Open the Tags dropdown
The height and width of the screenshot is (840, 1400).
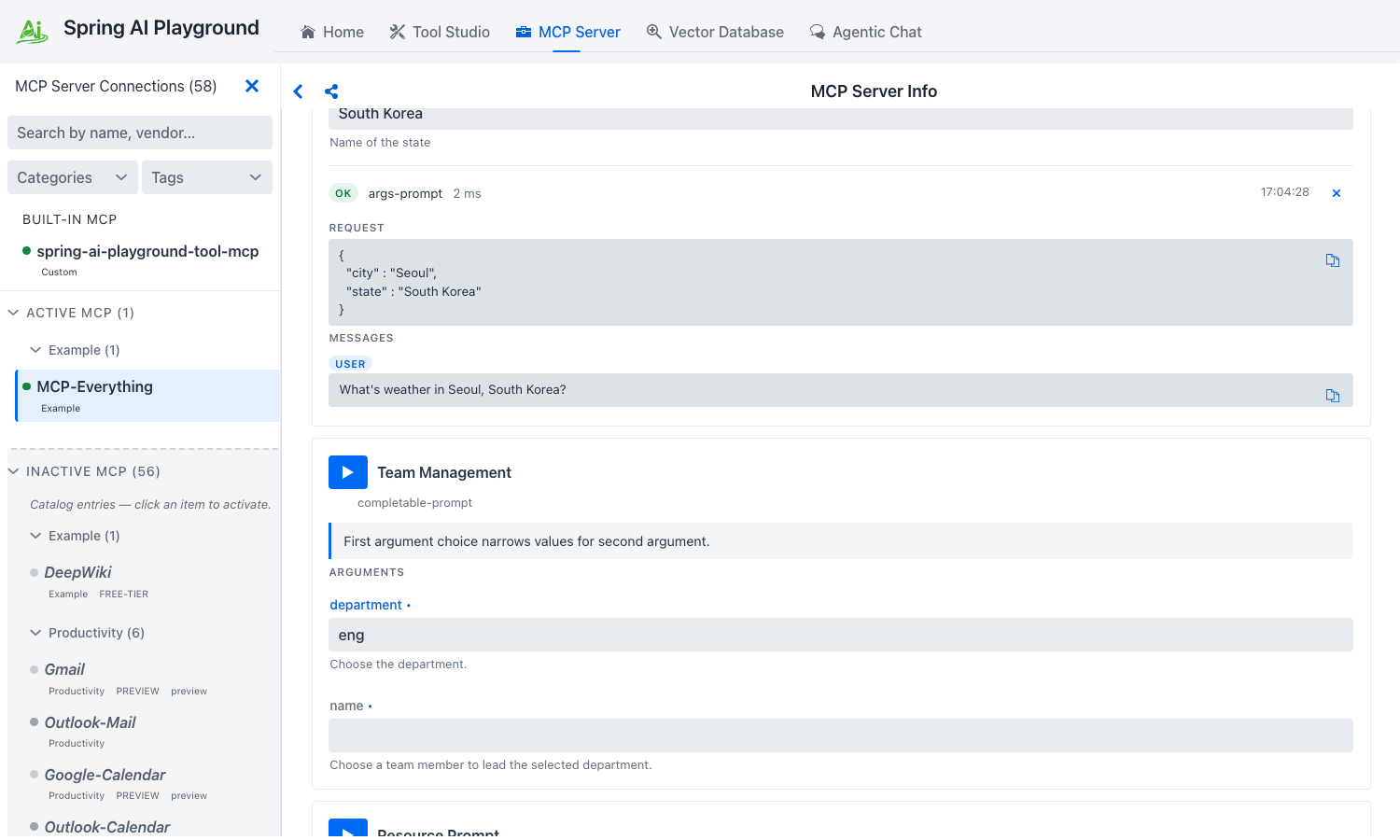pos(207,177)
